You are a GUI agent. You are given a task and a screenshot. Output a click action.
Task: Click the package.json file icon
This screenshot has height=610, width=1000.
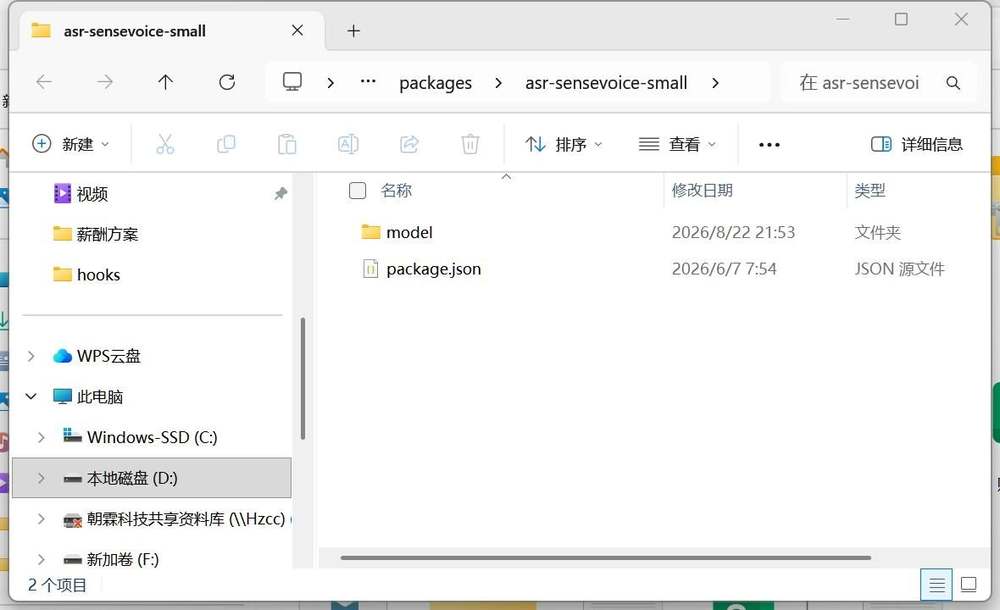tap(371, 269)
